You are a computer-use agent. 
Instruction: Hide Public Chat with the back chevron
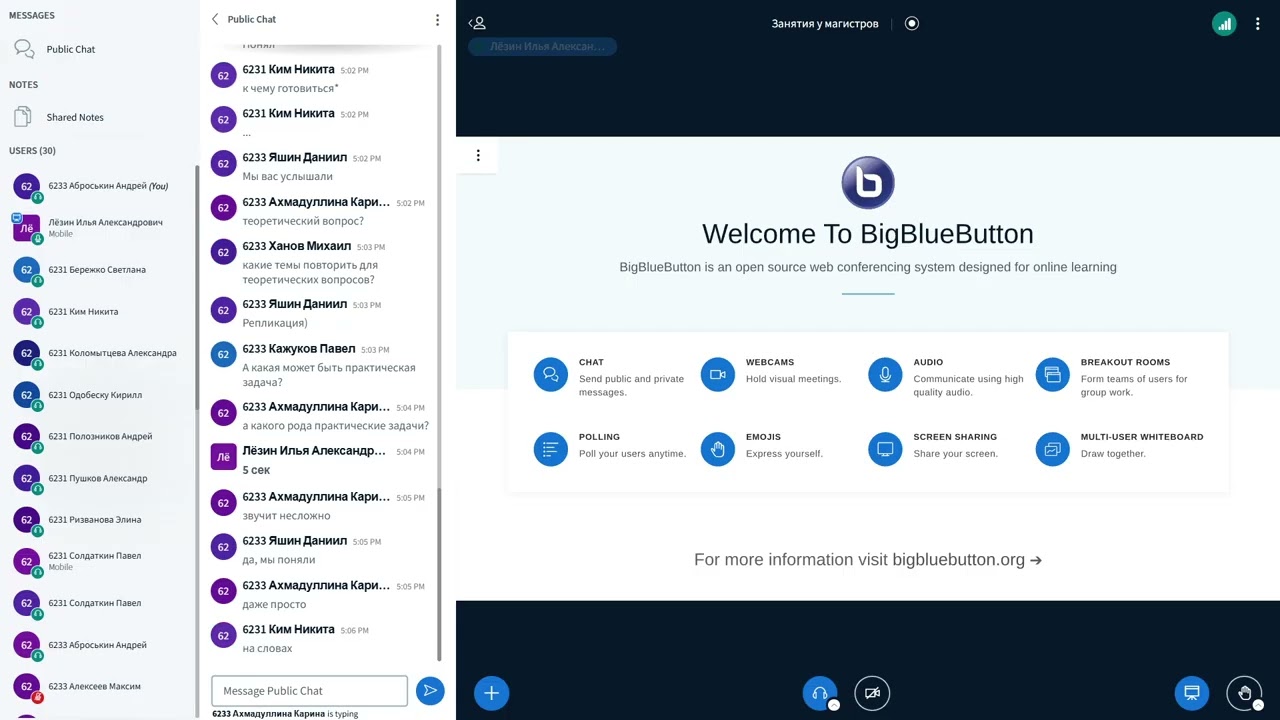pos(215,19)
